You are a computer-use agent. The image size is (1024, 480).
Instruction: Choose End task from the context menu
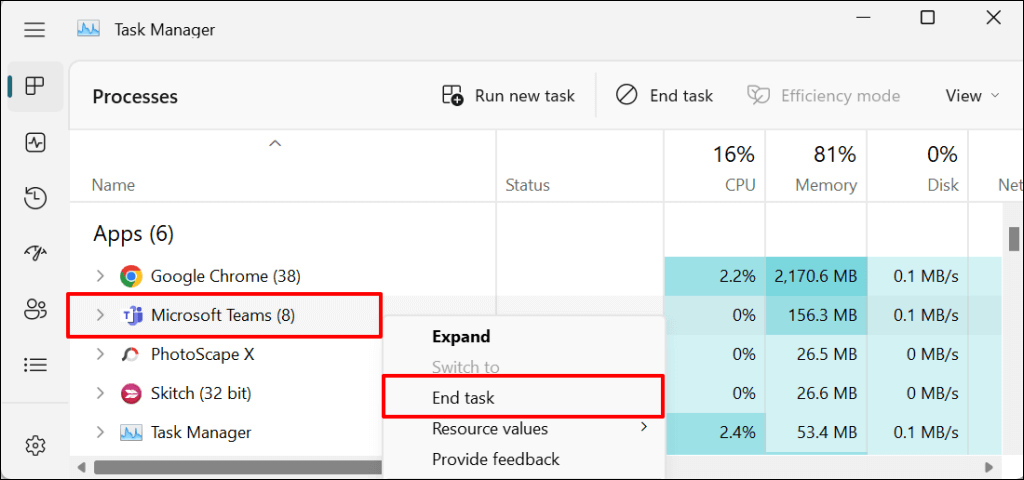(463, 398)
